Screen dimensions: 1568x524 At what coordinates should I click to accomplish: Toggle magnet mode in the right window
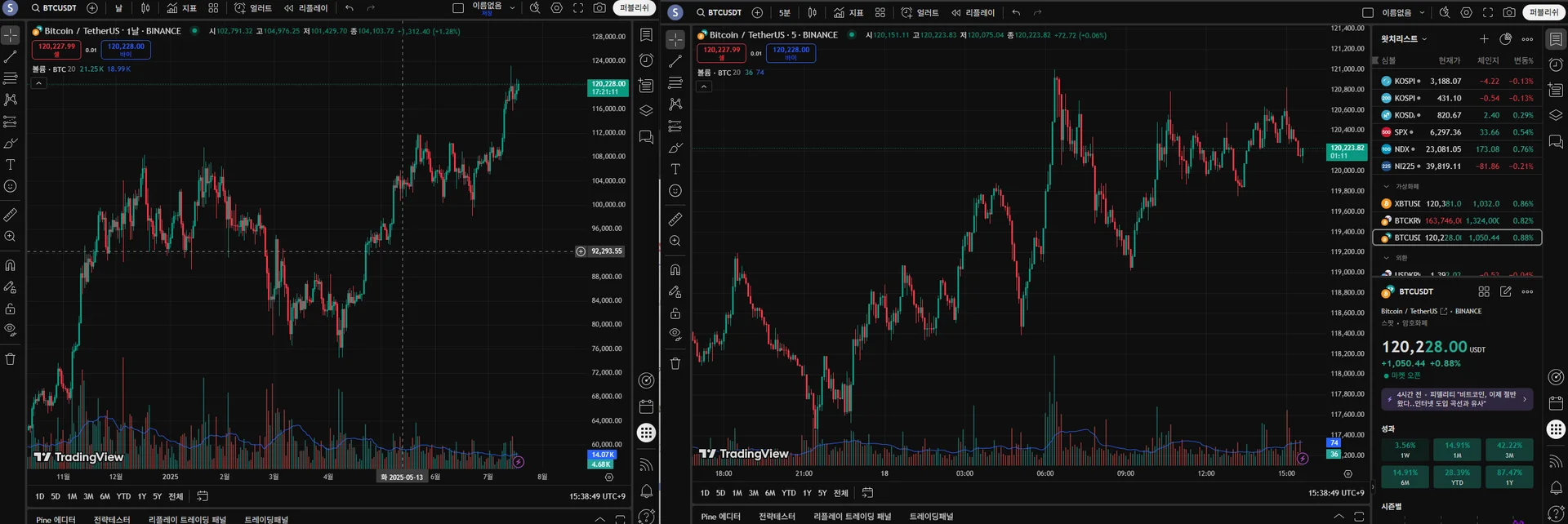675,269
